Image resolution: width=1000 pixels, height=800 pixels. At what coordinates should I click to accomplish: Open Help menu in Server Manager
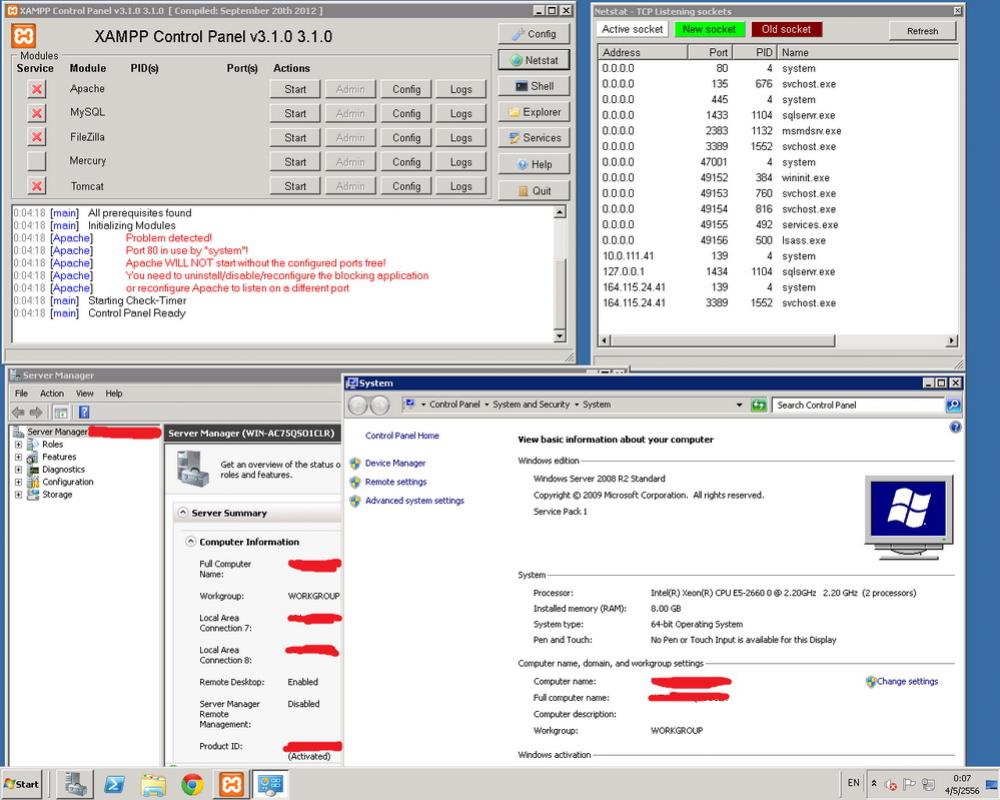(x=114, y=394)
